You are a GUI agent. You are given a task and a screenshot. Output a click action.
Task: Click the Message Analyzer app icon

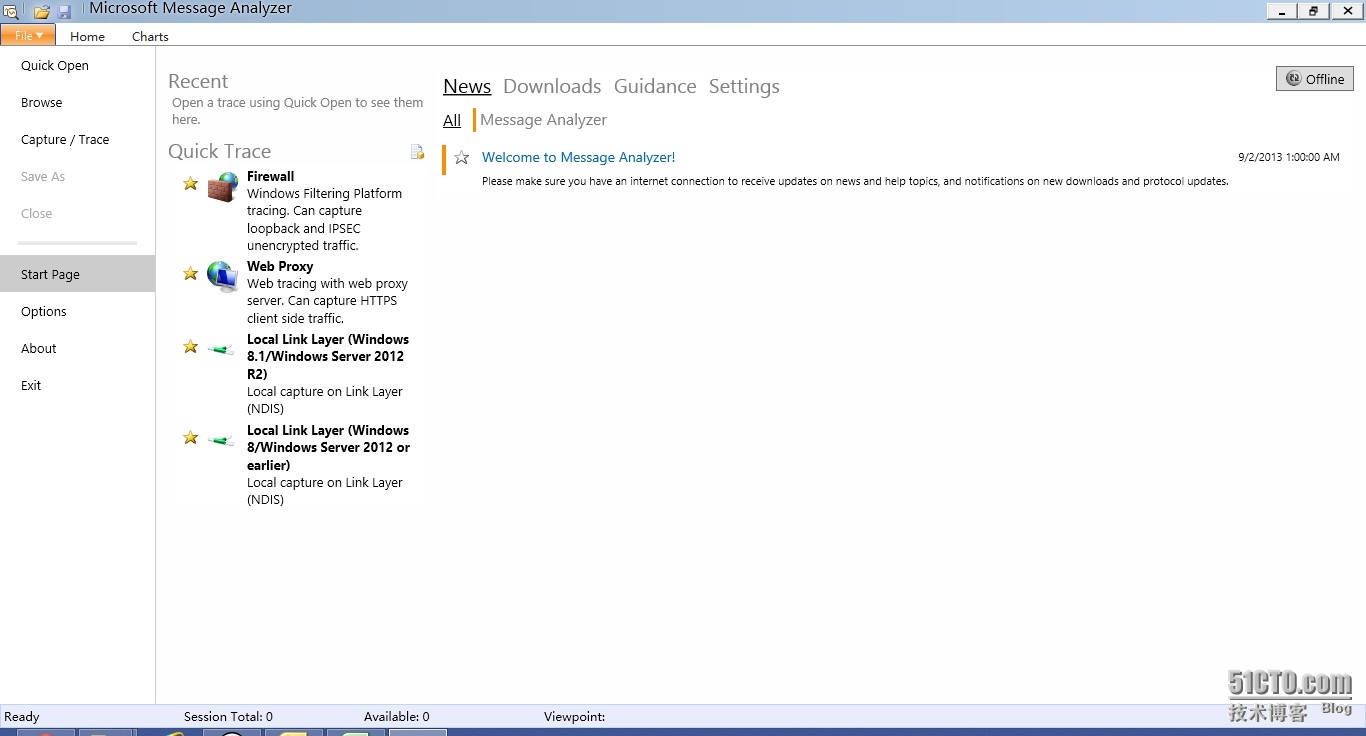(10, 11)
